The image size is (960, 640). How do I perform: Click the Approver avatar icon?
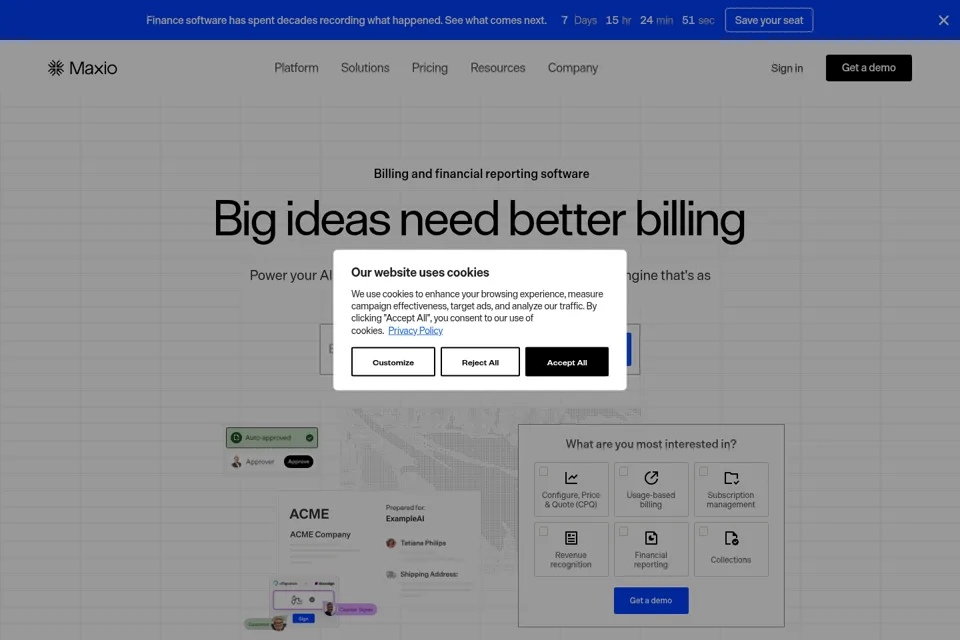pos(236,462)
